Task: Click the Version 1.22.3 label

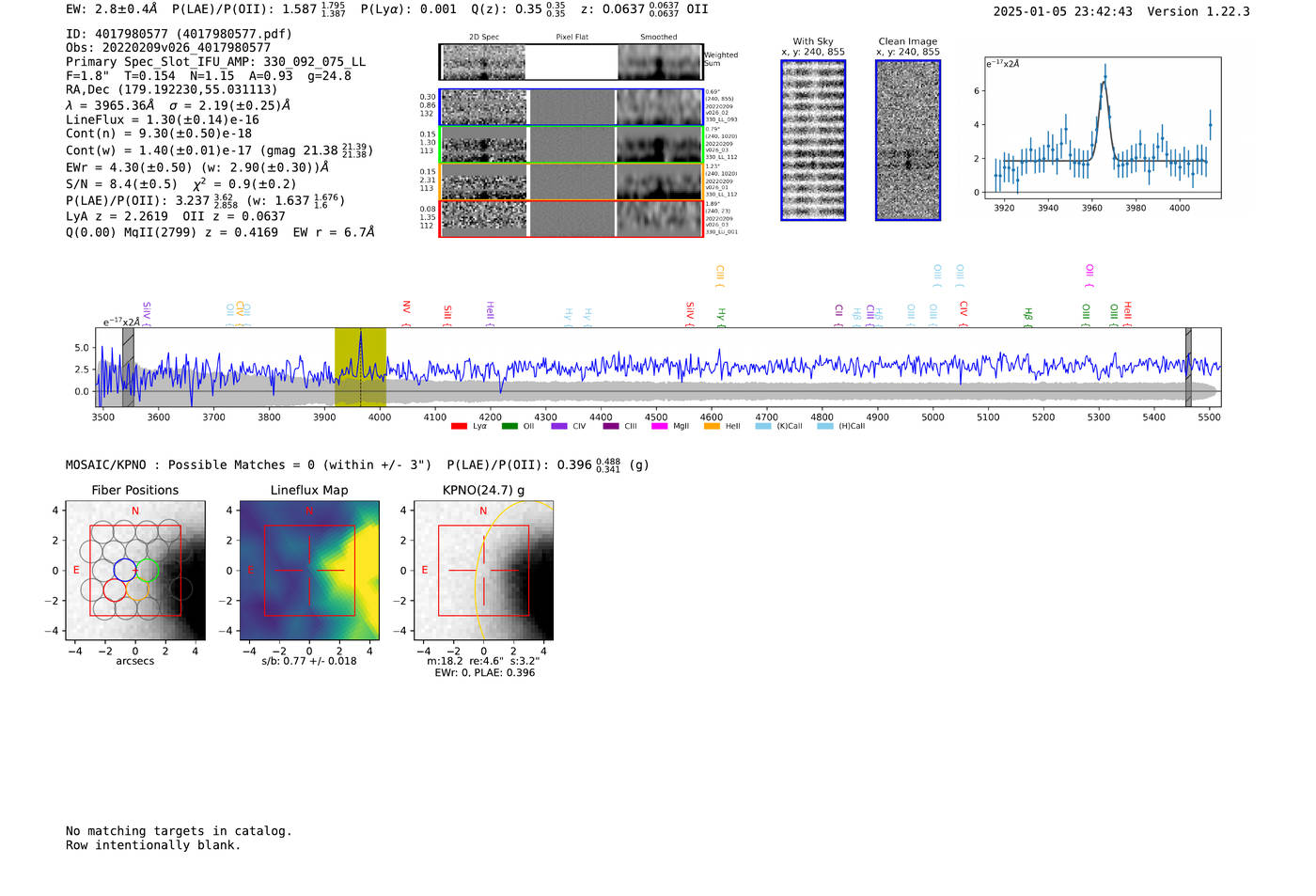Action: point(1198,12)
